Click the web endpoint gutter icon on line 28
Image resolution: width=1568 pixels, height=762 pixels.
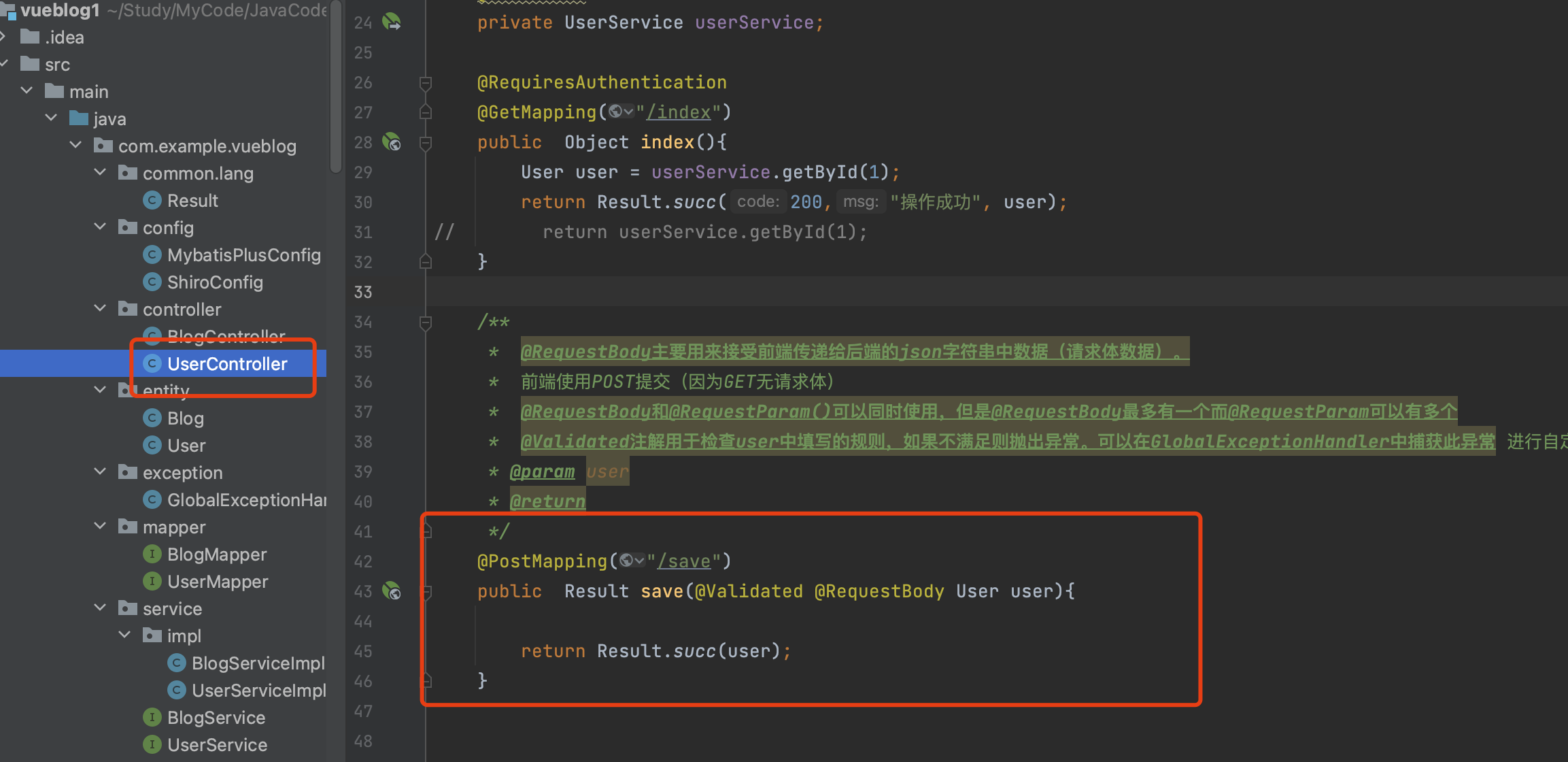pos(392,142)
